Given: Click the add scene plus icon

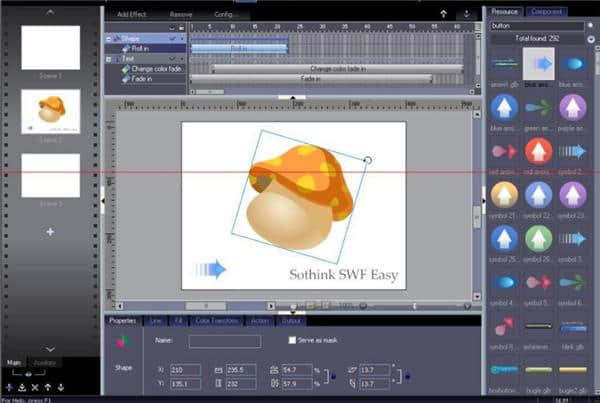Looking at the screenshot, I should 50,232.
